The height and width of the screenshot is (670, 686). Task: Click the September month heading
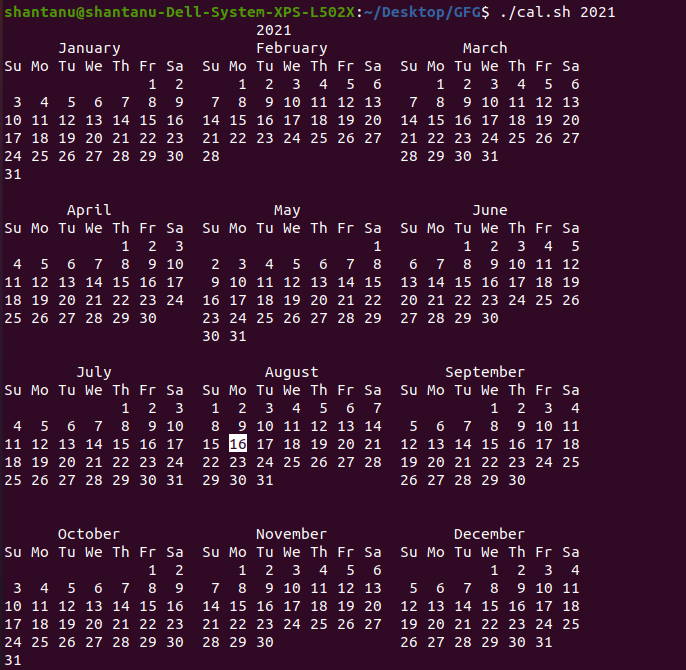(x=485, y=372)
